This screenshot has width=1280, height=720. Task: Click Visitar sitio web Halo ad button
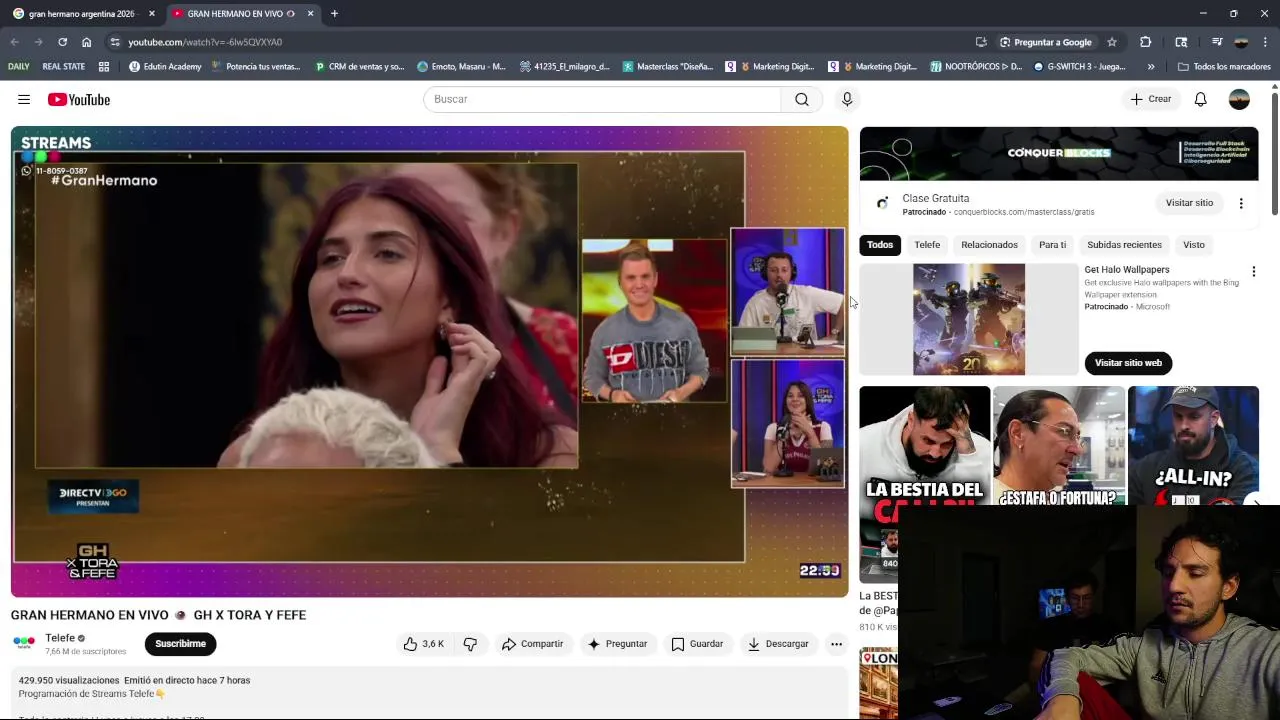pos(1128,363)
